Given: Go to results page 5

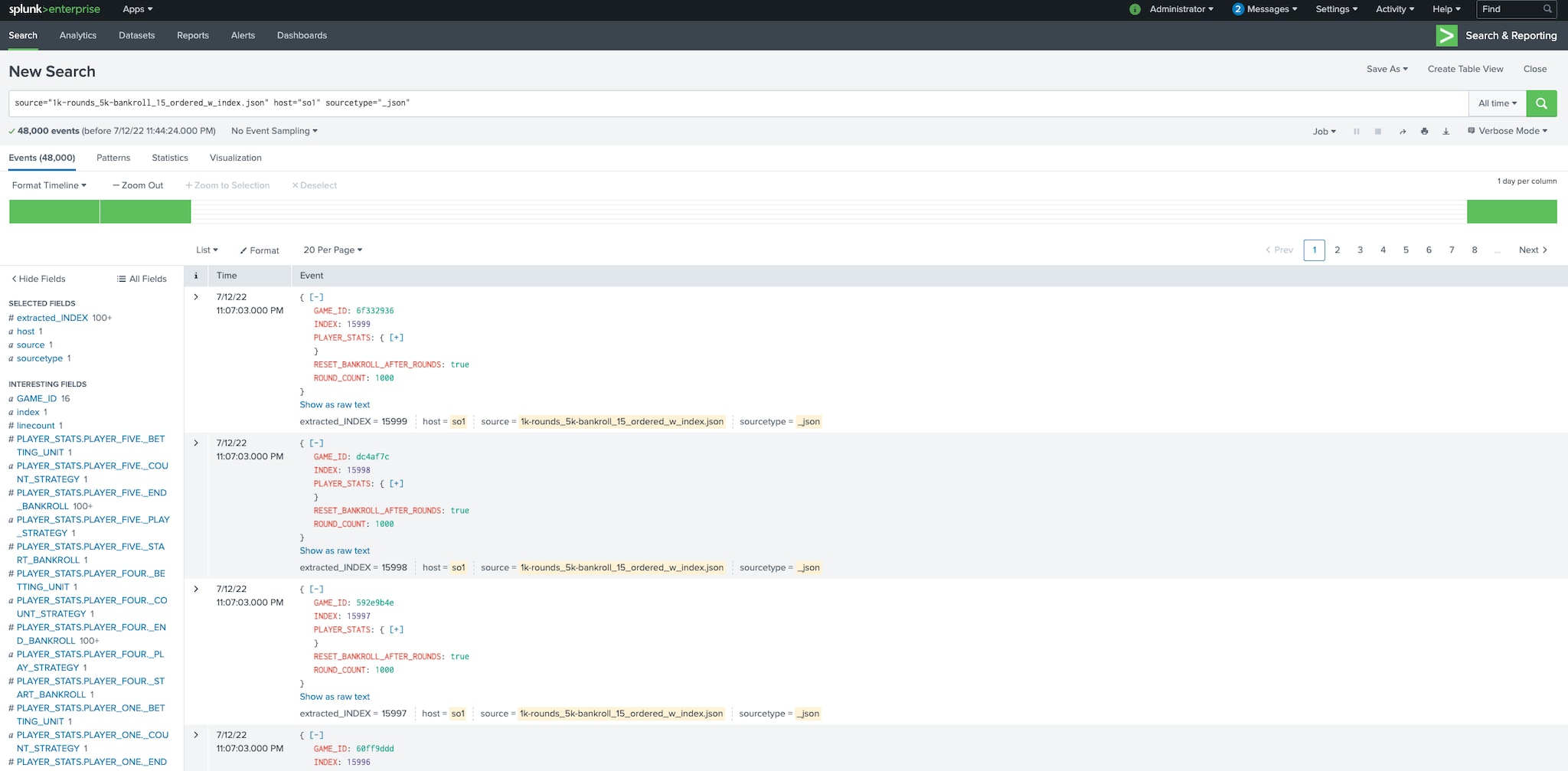Looking at the screenshot, I should pyautogui.click(x=1406, y=250).
